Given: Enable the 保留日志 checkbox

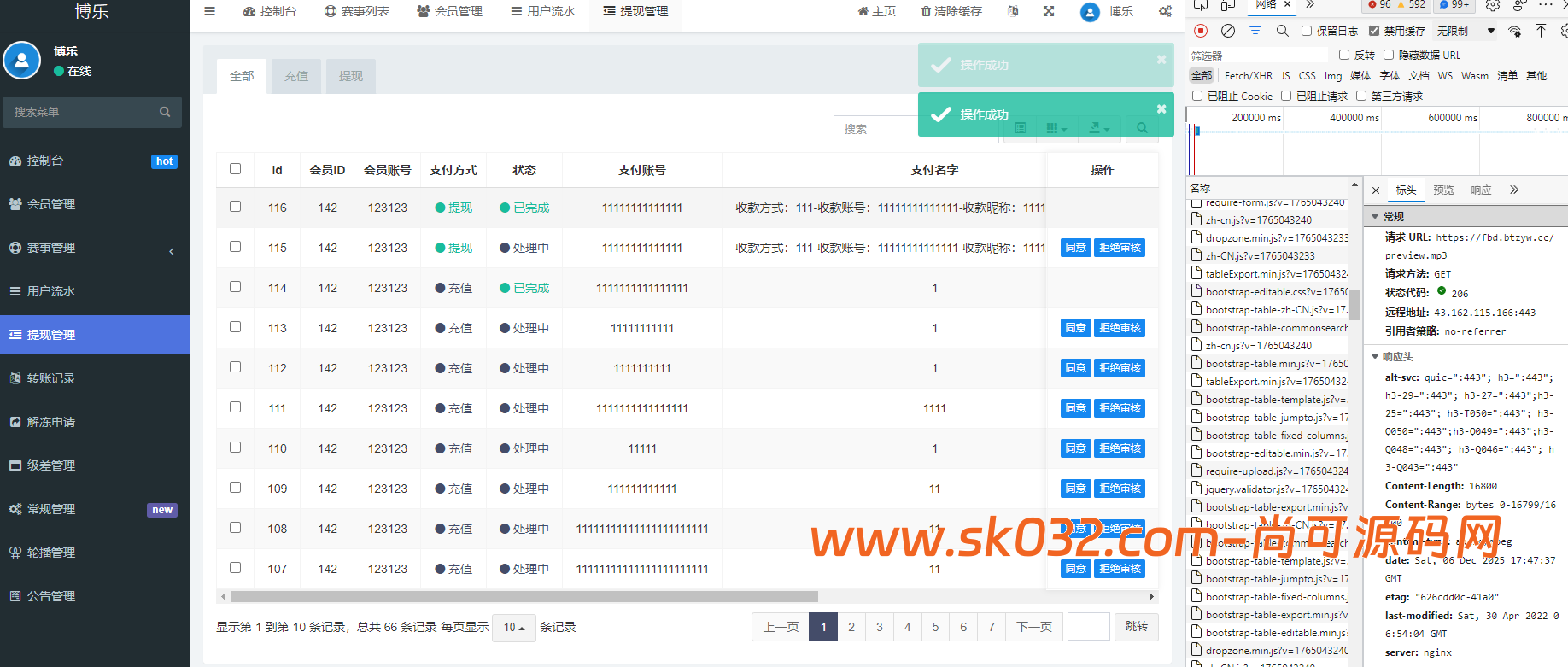Looking at the screenshot, I should pyautogui.click(x=1307, y=31).
